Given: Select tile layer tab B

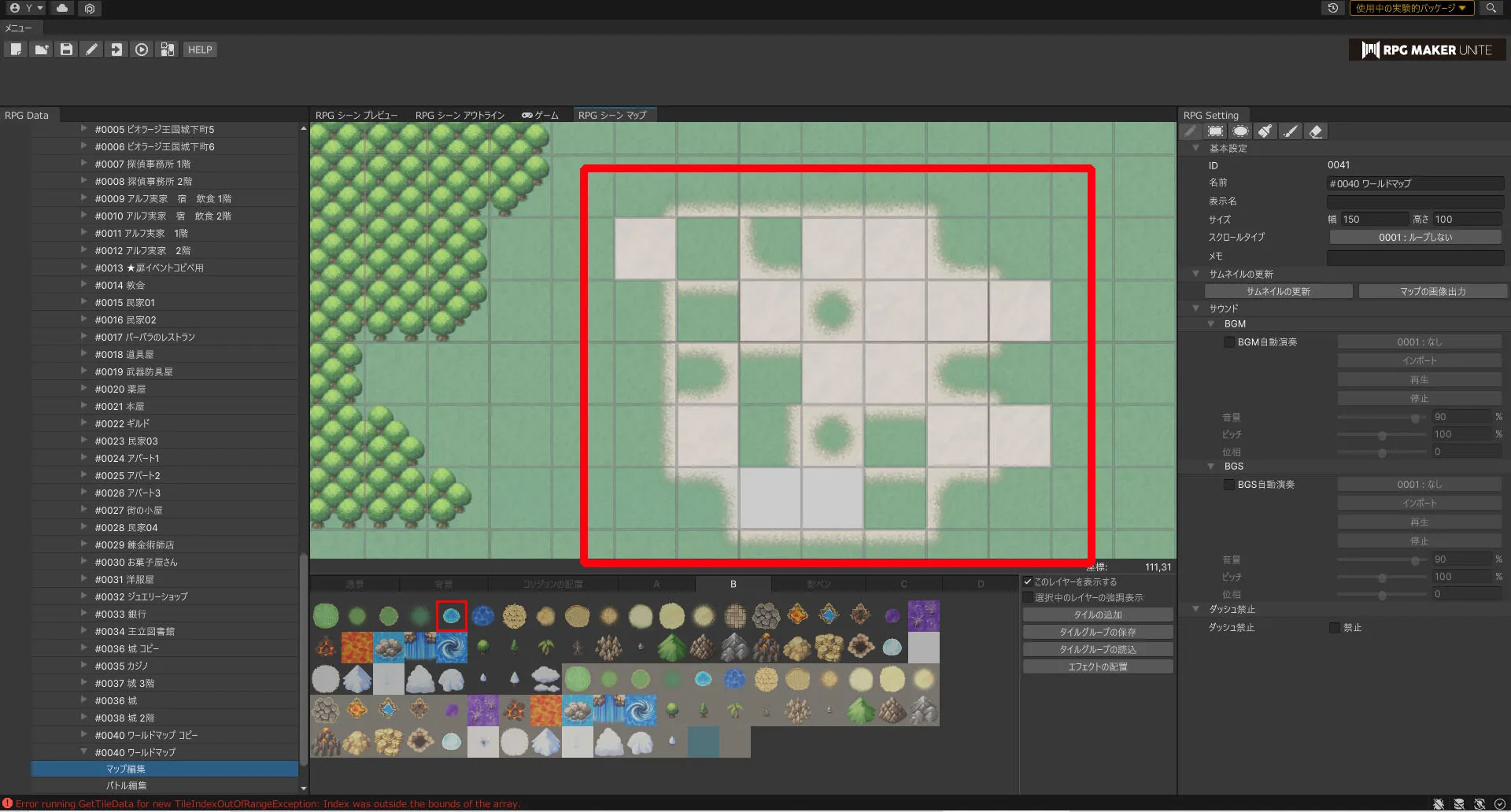Looking at the screenshot, I should click(733, 585).
